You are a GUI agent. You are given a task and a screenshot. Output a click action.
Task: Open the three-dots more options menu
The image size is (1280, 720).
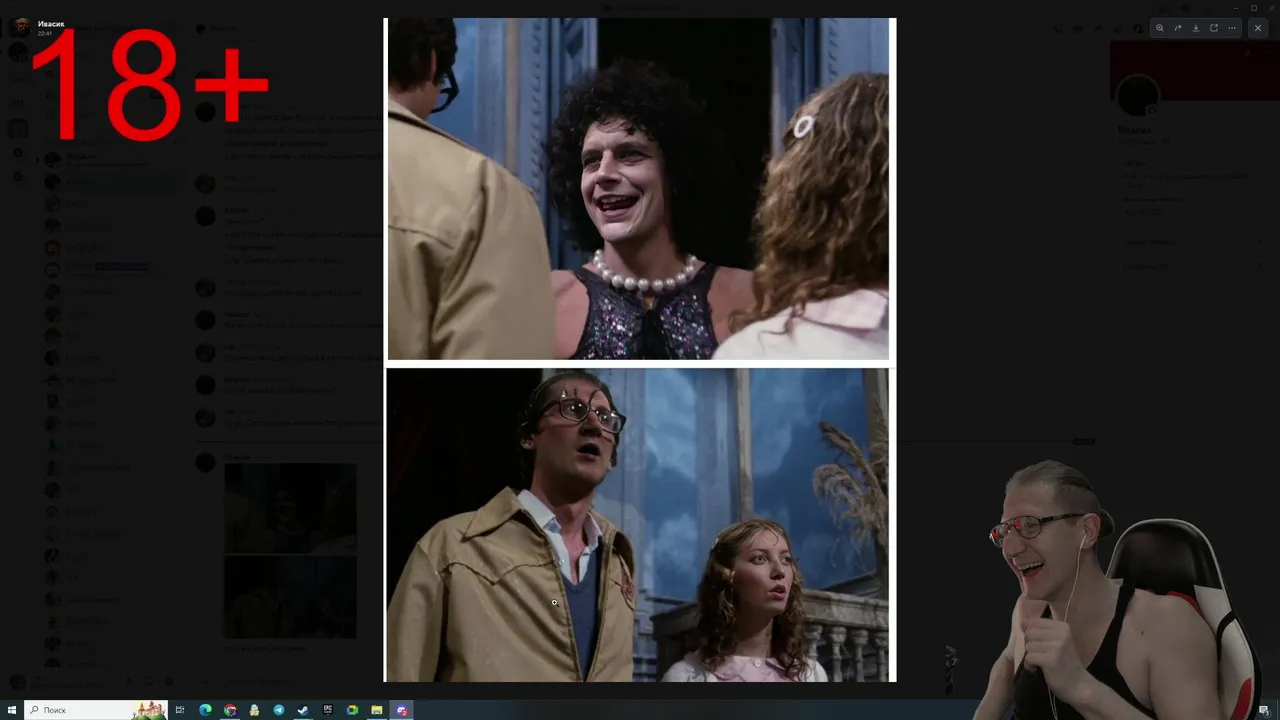pos(1232,28)
